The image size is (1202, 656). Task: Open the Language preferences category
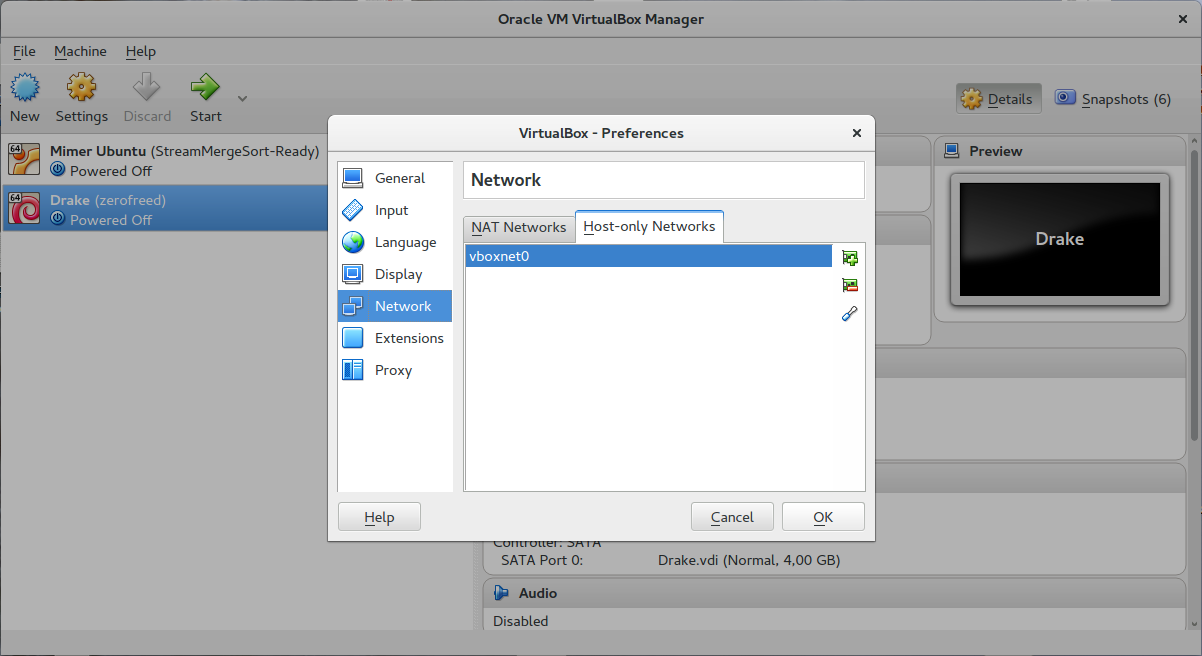click(395, 242)
